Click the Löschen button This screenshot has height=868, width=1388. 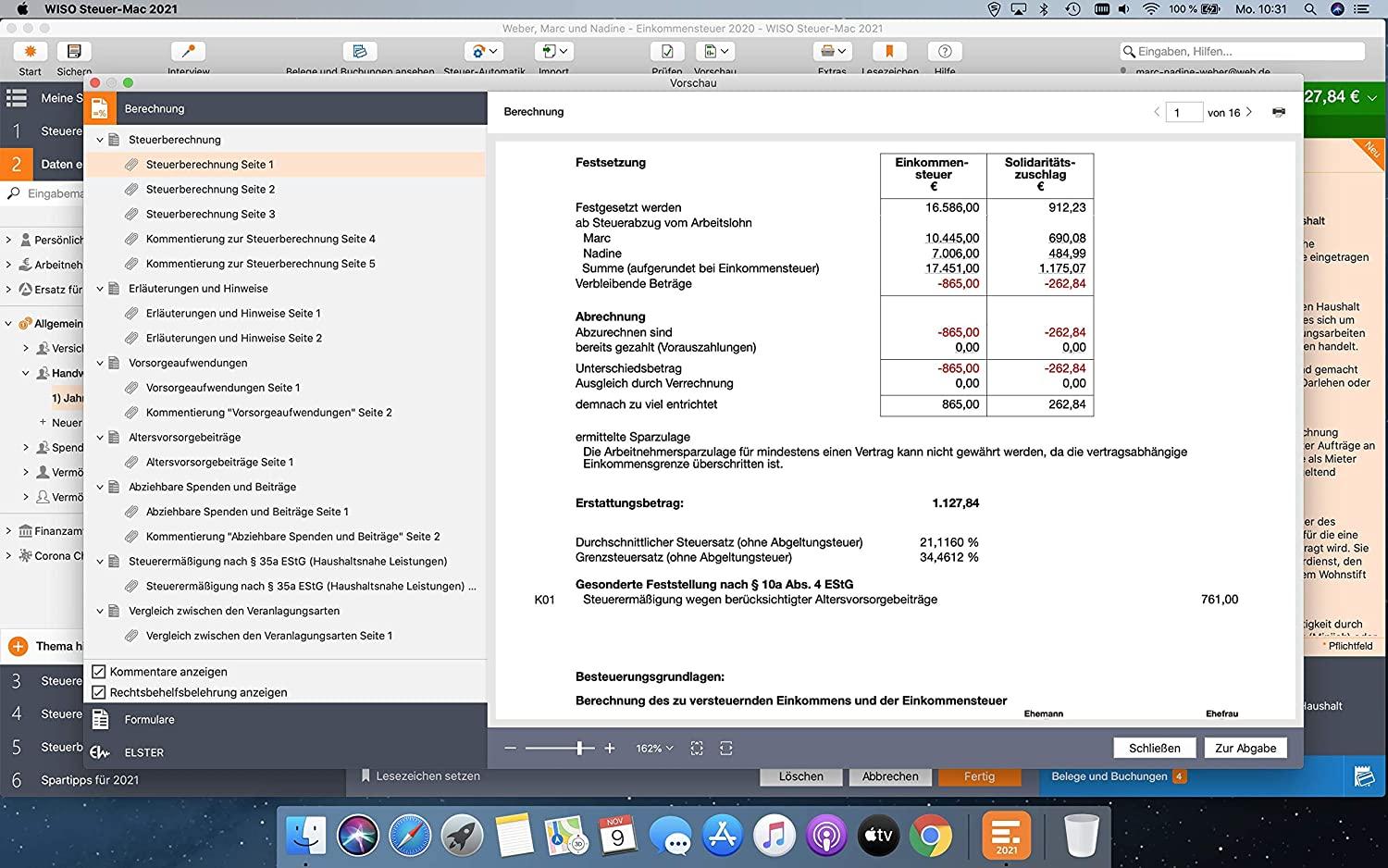(800, 776)
